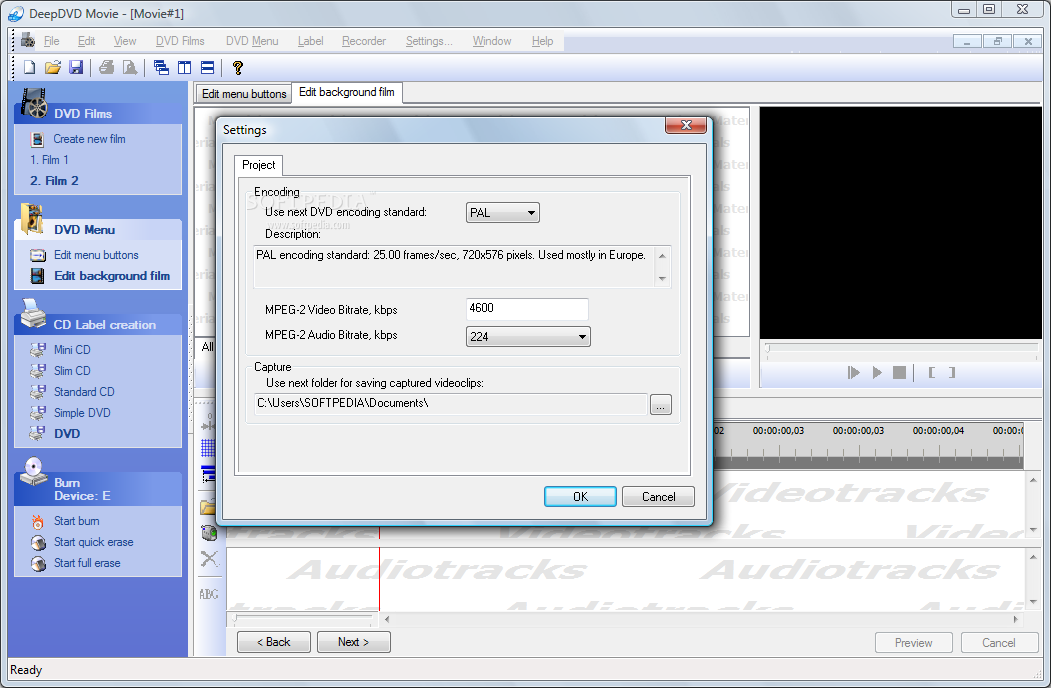Click the Cascade windows toolbar icon
The width and height of the screenshot is (1051, 688).
point(161,67)
